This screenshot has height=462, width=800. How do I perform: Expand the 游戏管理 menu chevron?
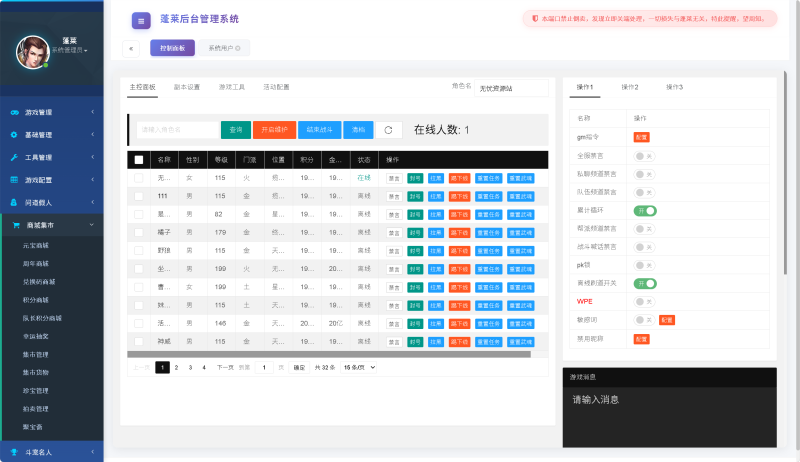point(92,112)
